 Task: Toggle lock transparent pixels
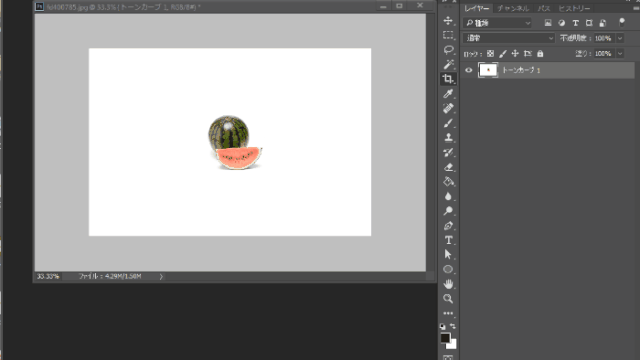click(490, 53)
